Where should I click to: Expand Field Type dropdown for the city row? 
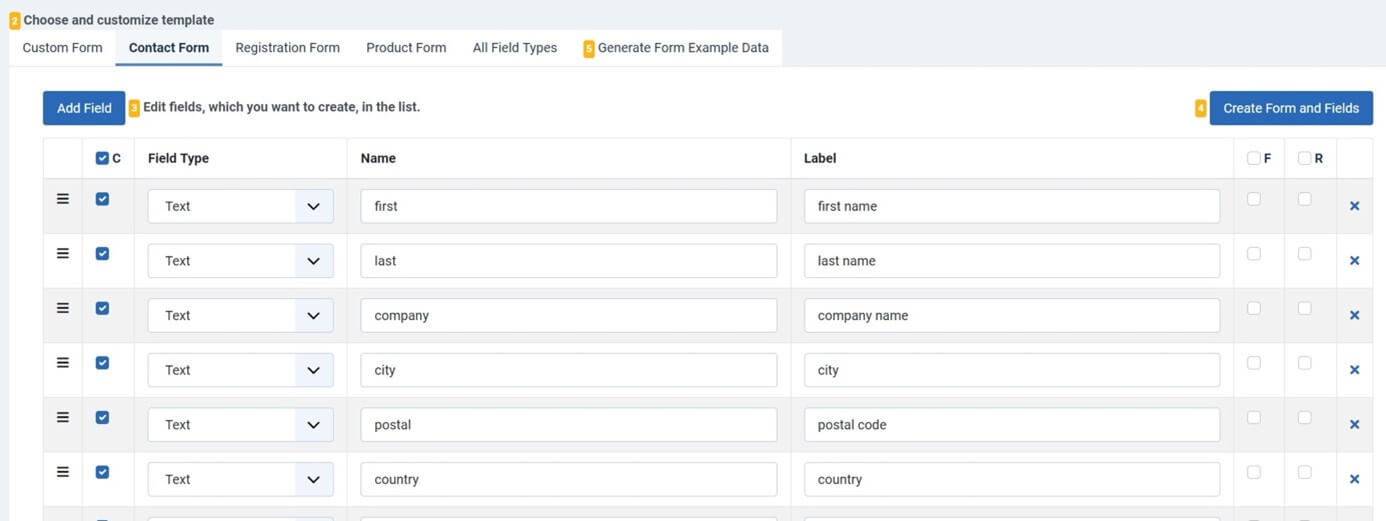[x=241, y=370]
